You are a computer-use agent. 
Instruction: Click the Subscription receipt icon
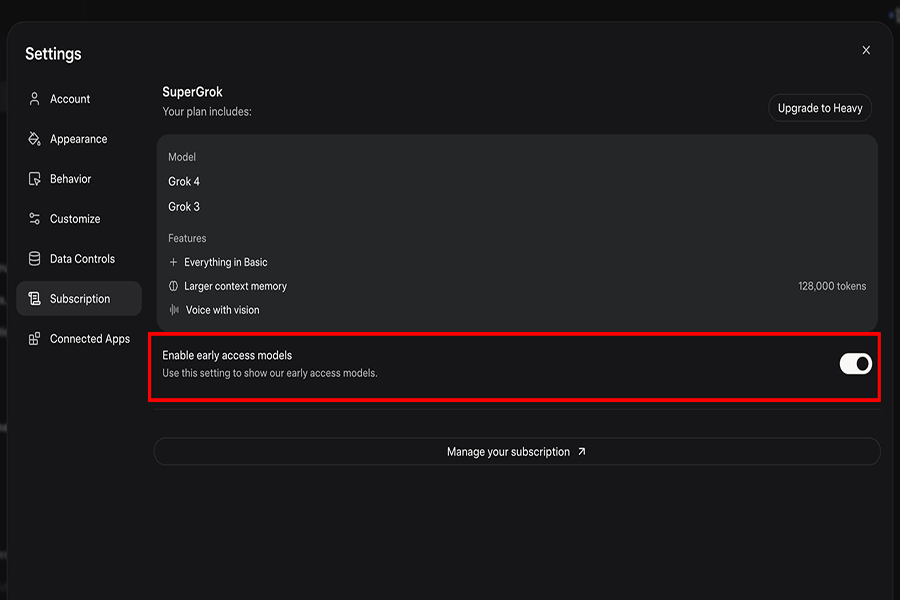click(34, 299)
